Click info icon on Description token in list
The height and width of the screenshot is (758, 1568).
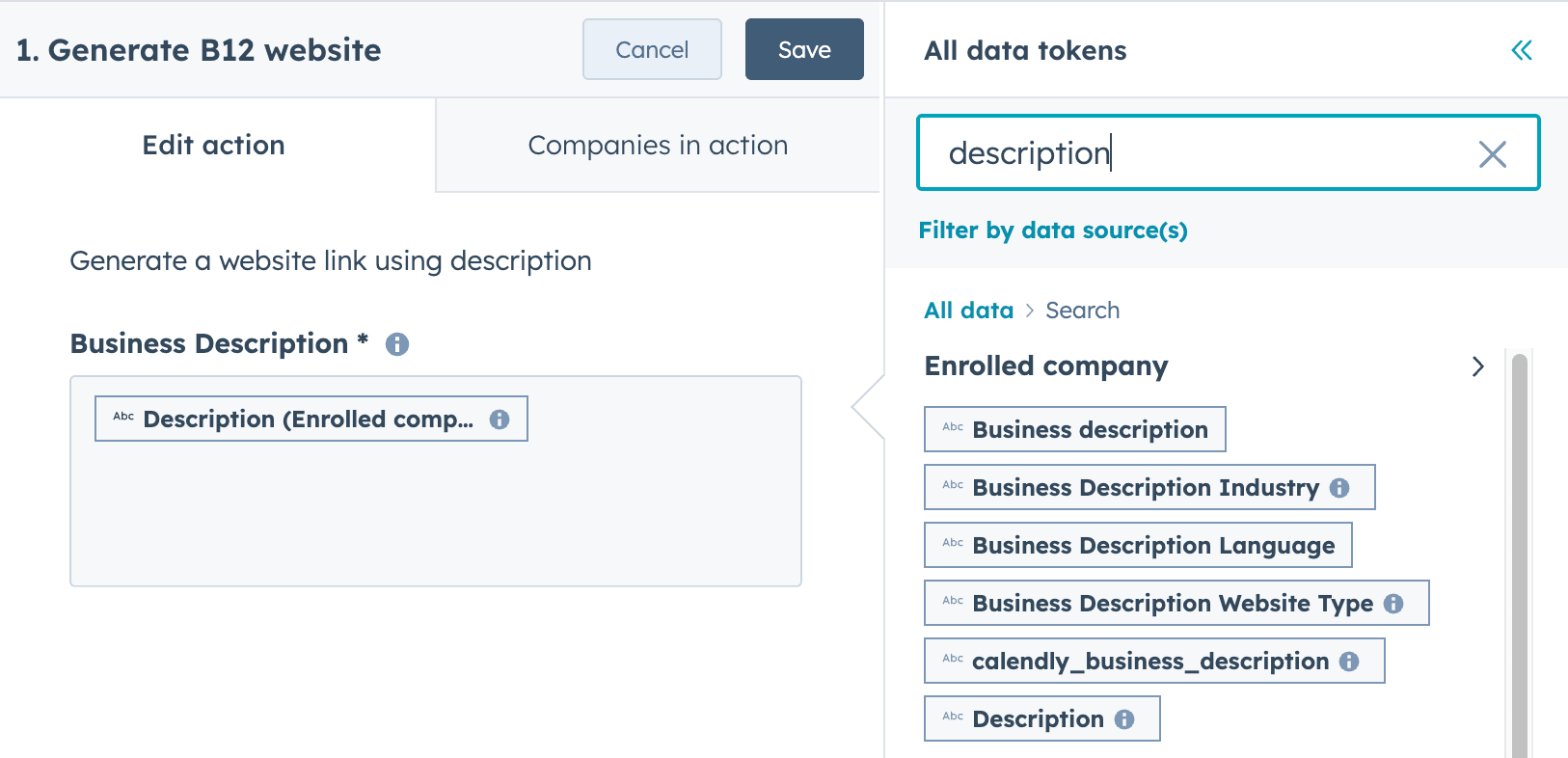point(1124,719)
